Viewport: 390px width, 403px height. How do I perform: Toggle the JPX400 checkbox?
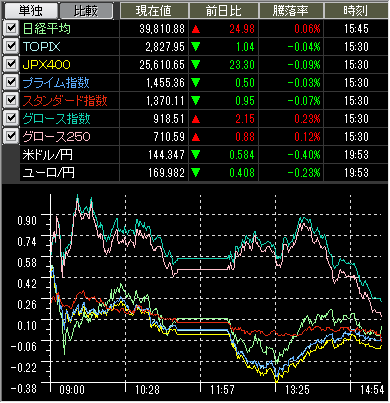tap(11, 64)
